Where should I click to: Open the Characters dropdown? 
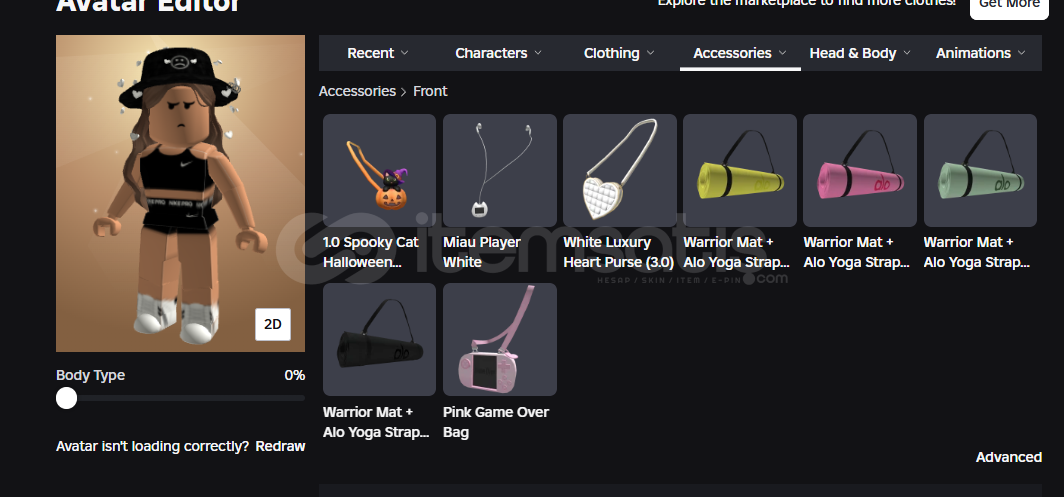499,53
